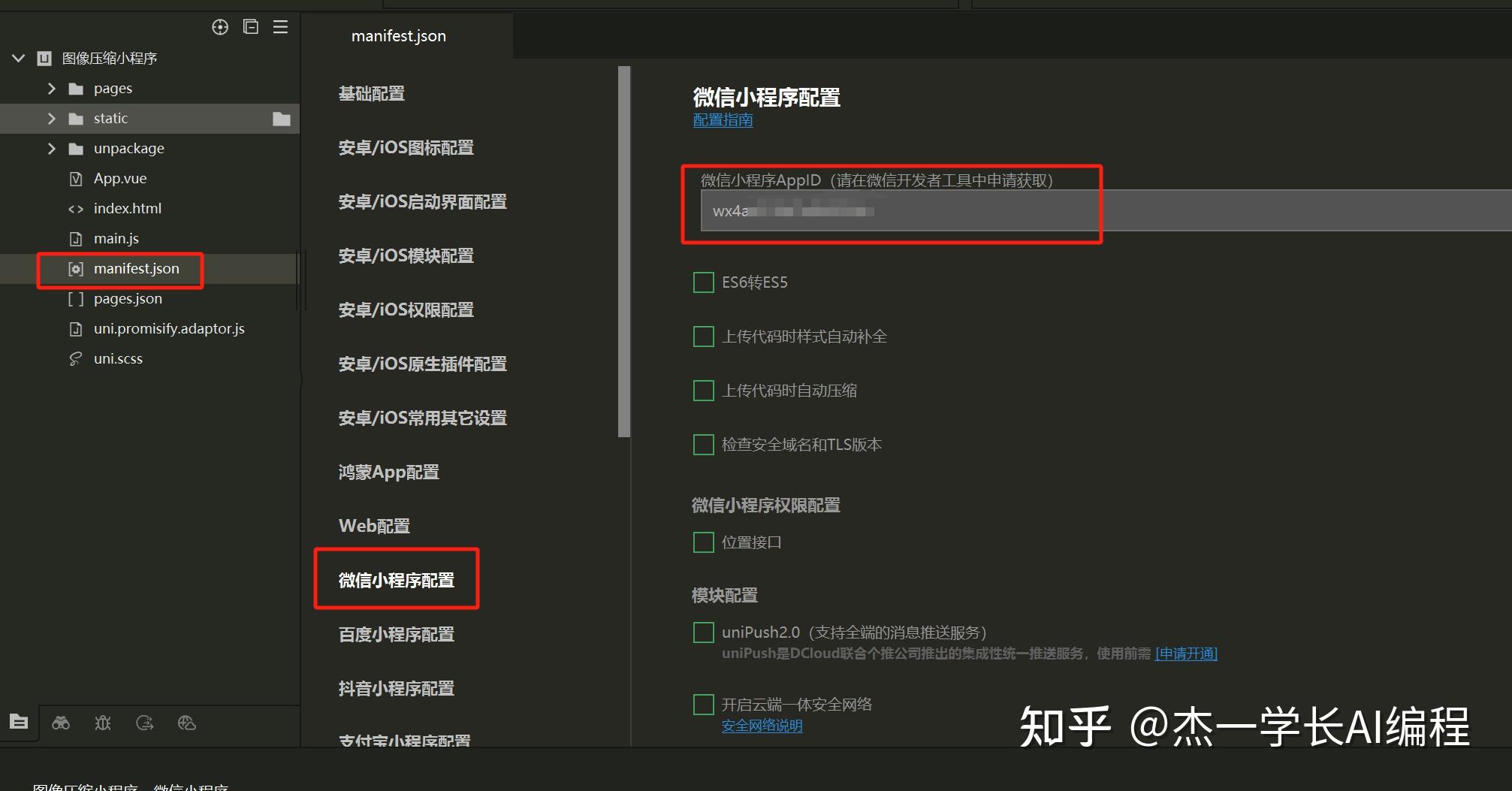1512x791 pixels.
Task: Enable the uniPush2.0 module checkbox
Action: tap(704, 632)
